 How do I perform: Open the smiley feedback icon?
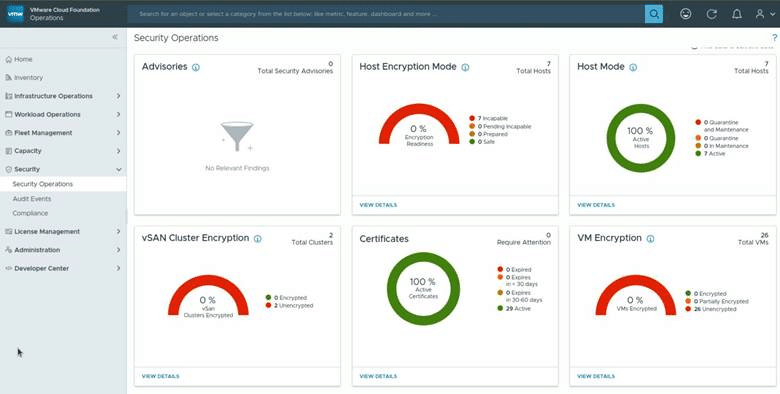coord(685,14)
